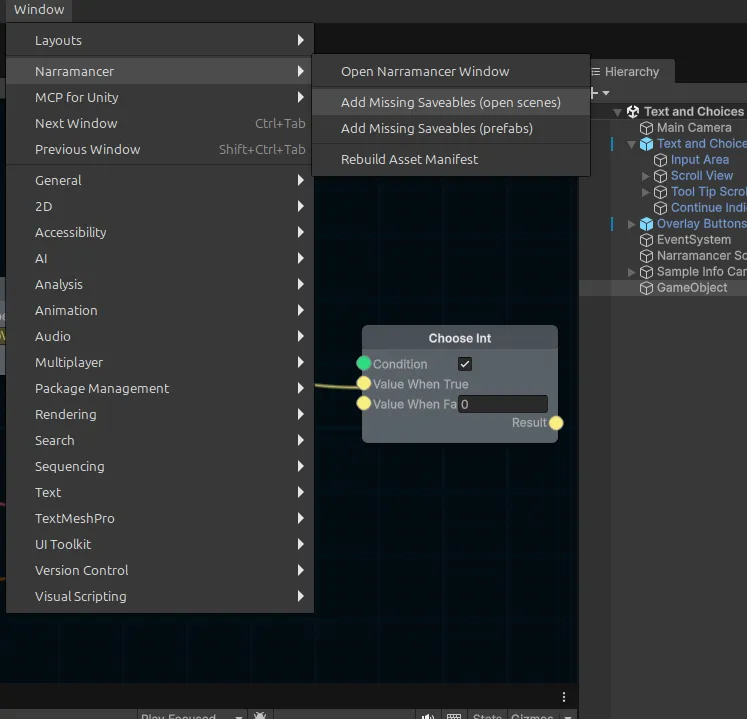Screen dimensions: 747x719
Task: Open the Narramancer submenu entry
Action: pyautogui.click(x=160, y=71)
